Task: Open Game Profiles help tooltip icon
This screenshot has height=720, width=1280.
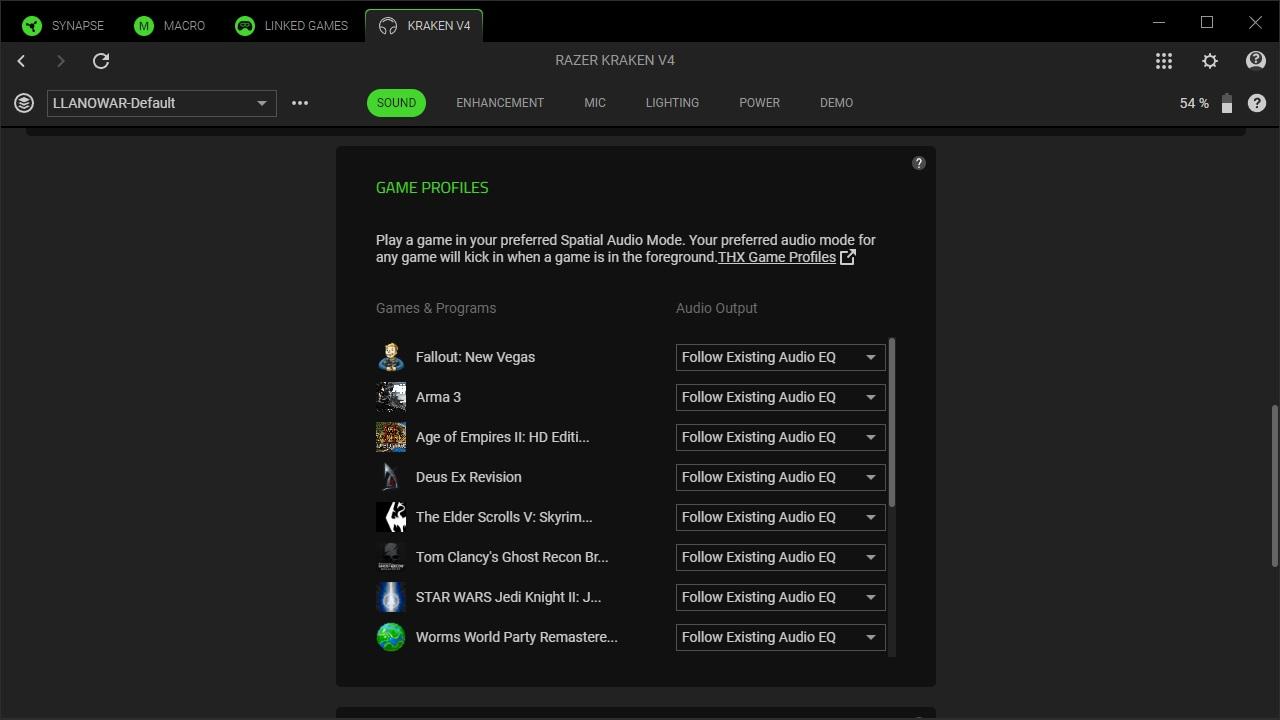Action: (919, 163)
